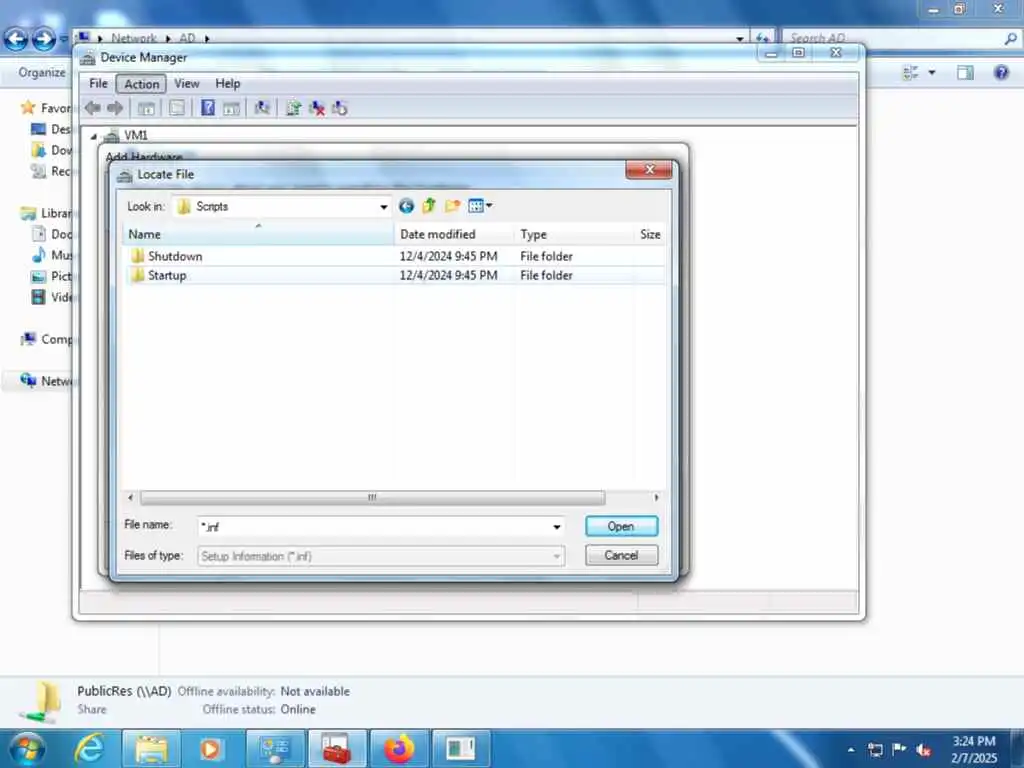Viewport: 1024px width, 768px height.
Task: Click the scrollbar right arrow in file list
Action: (656, 498)
